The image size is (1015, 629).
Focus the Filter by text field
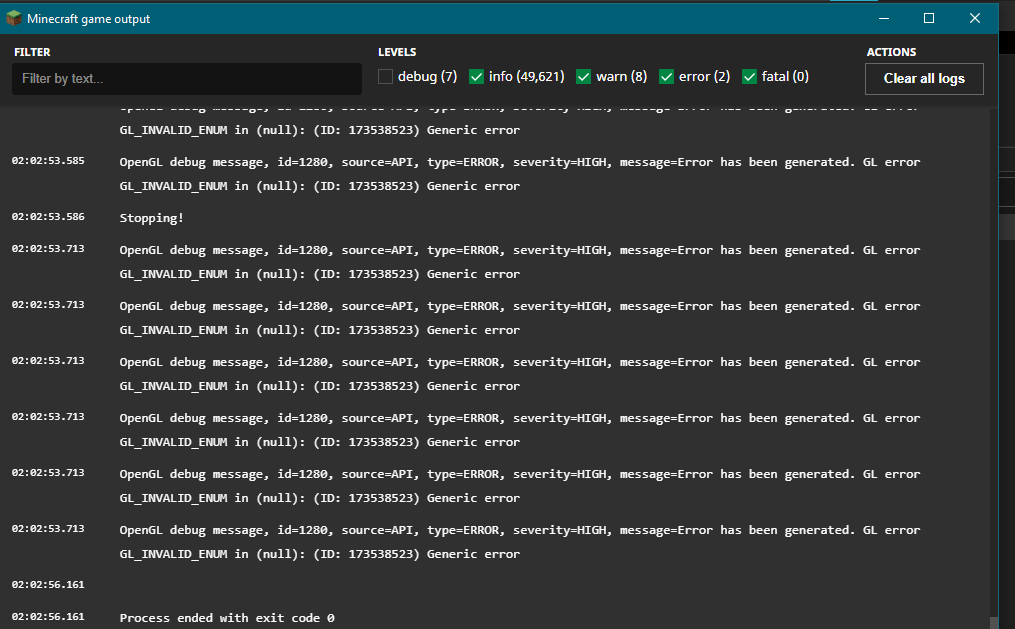187,79
